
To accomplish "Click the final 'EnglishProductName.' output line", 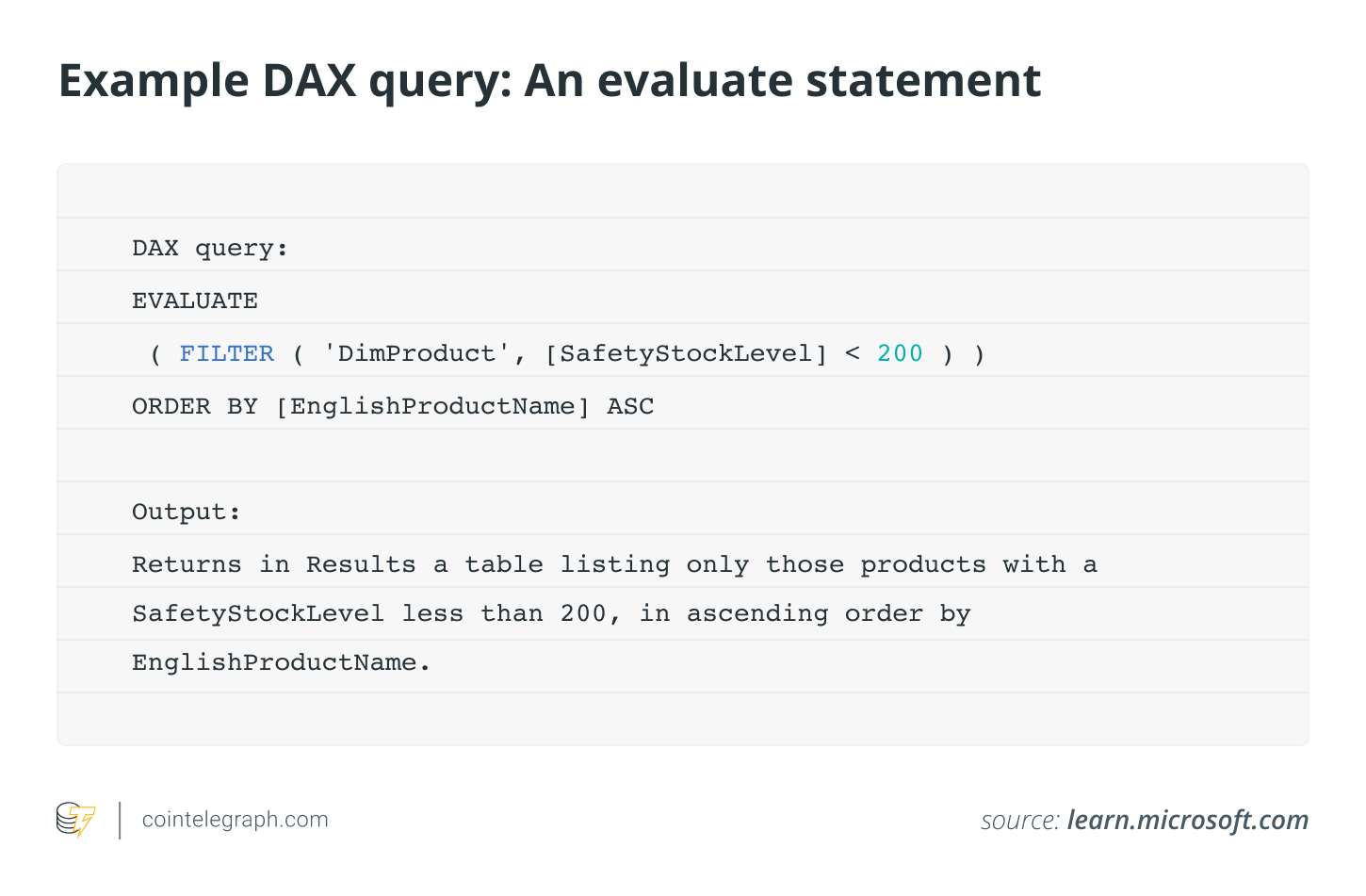I will [x=281, y=662].
